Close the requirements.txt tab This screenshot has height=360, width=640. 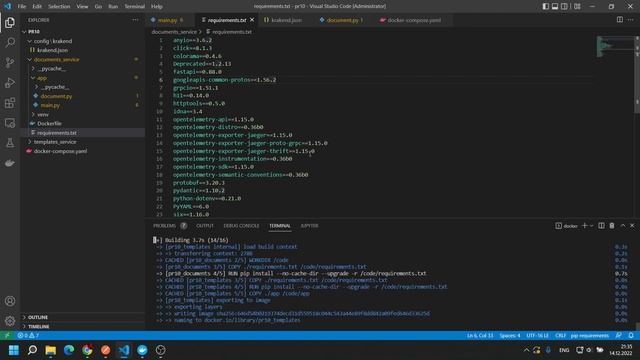tap(252, 20)
